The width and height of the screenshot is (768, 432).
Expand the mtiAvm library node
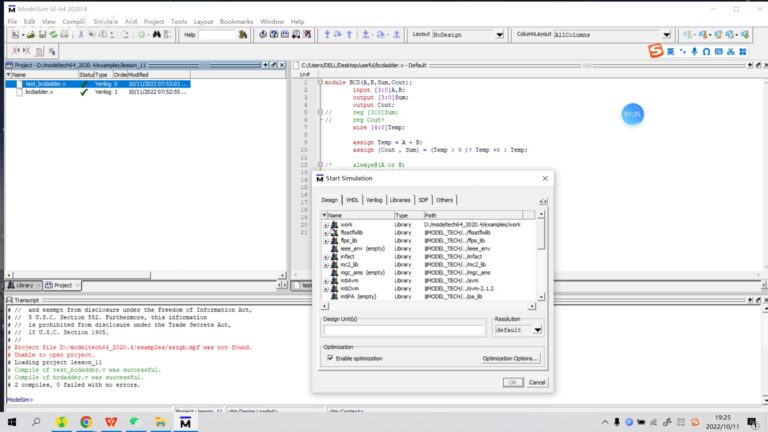click(x=326, y=281)
